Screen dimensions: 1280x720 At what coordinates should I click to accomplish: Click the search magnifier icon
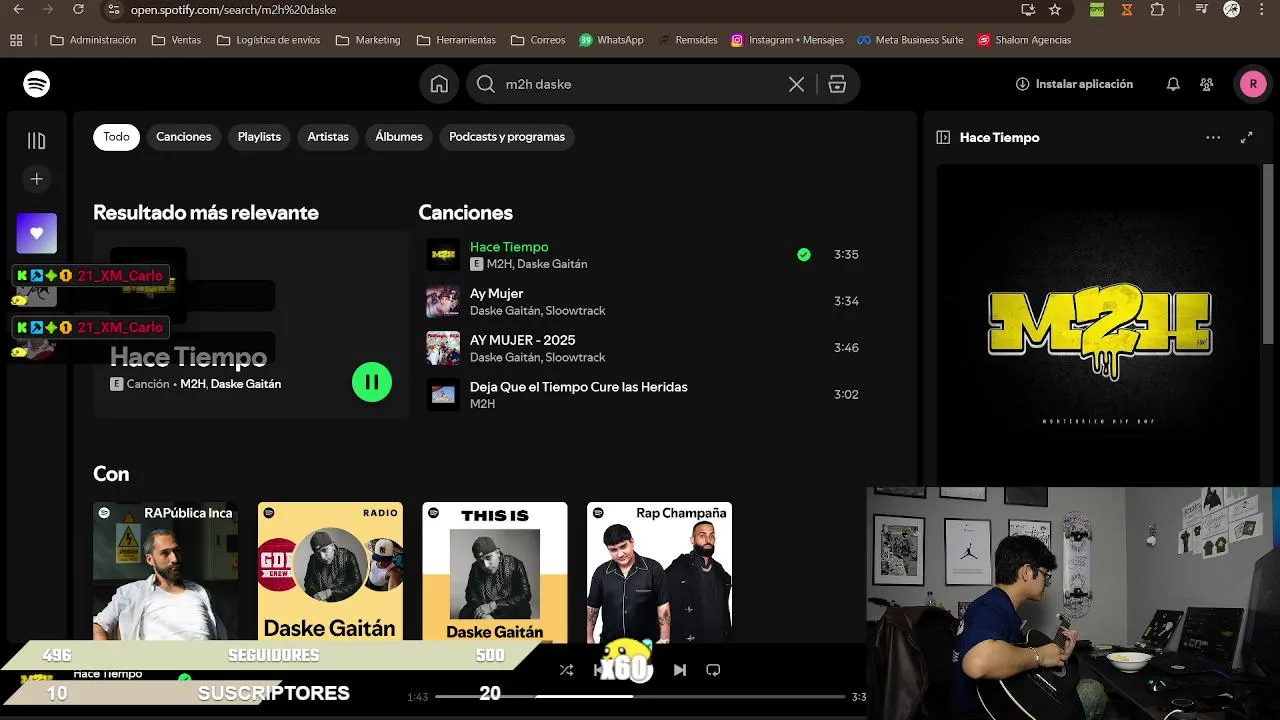tap(486, 85)
